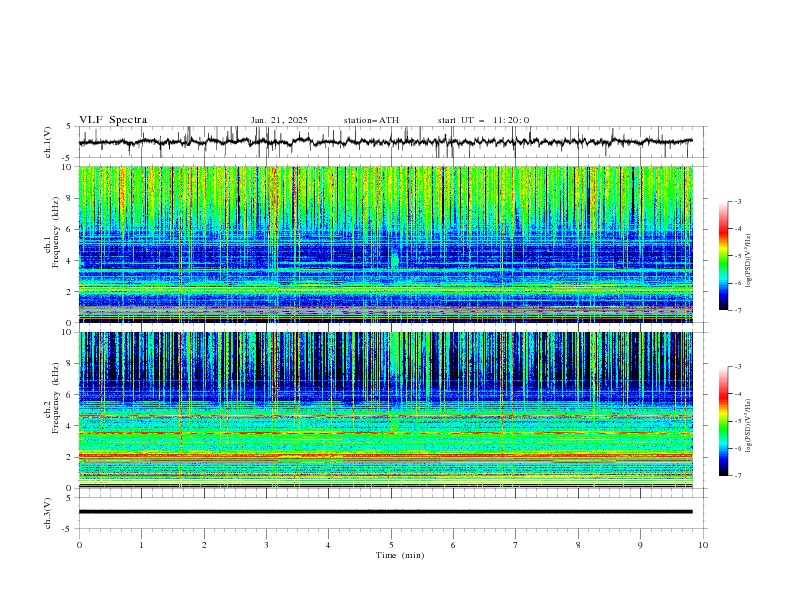Click the ch.2 colorbar "-7" label
Screen dimensions: 792x612
pyautogui.click(x=738, y=475)
